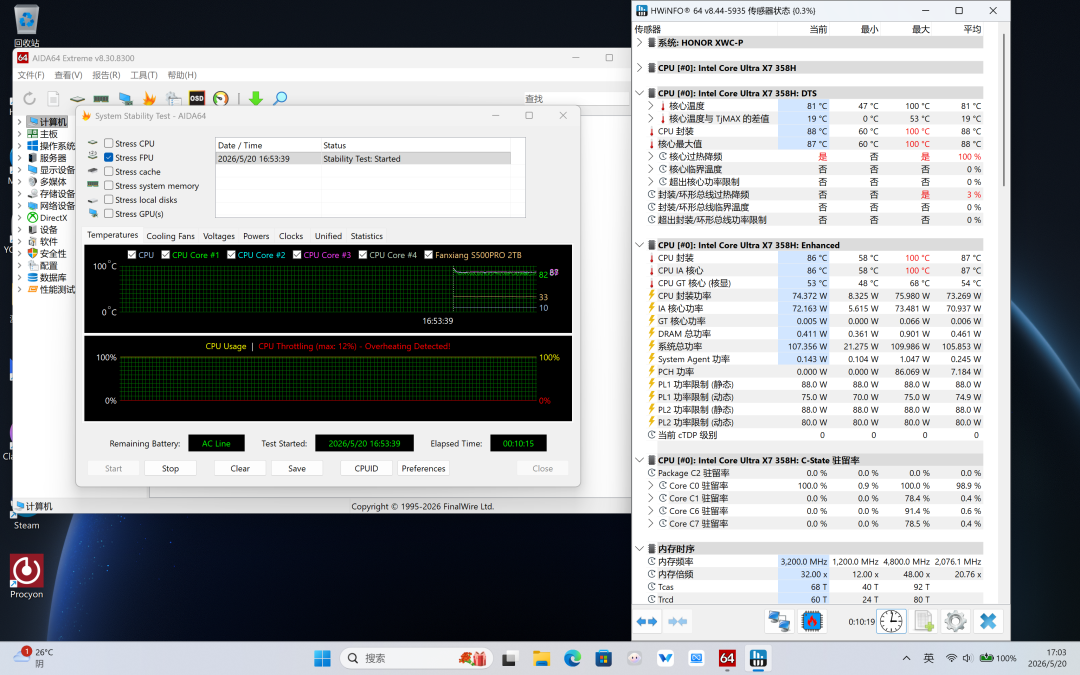Open HWiNFO sensor settings gear icon
The width and height of the screenshot is (1080, 675).
(955, 621)
